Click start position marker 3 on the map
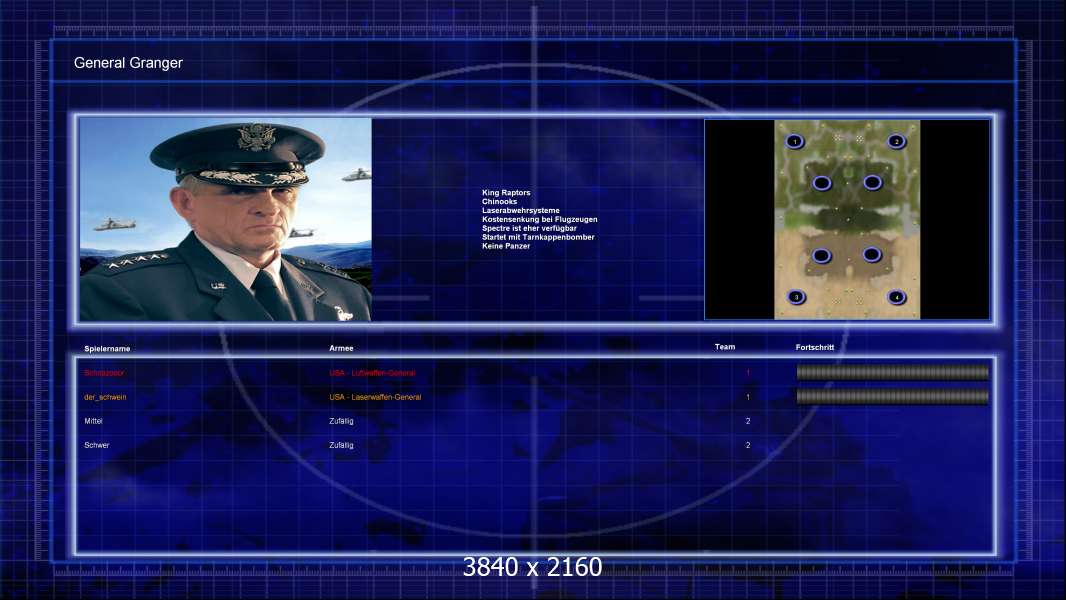Viewport: 1066px width, 600px height. [796, 297]
